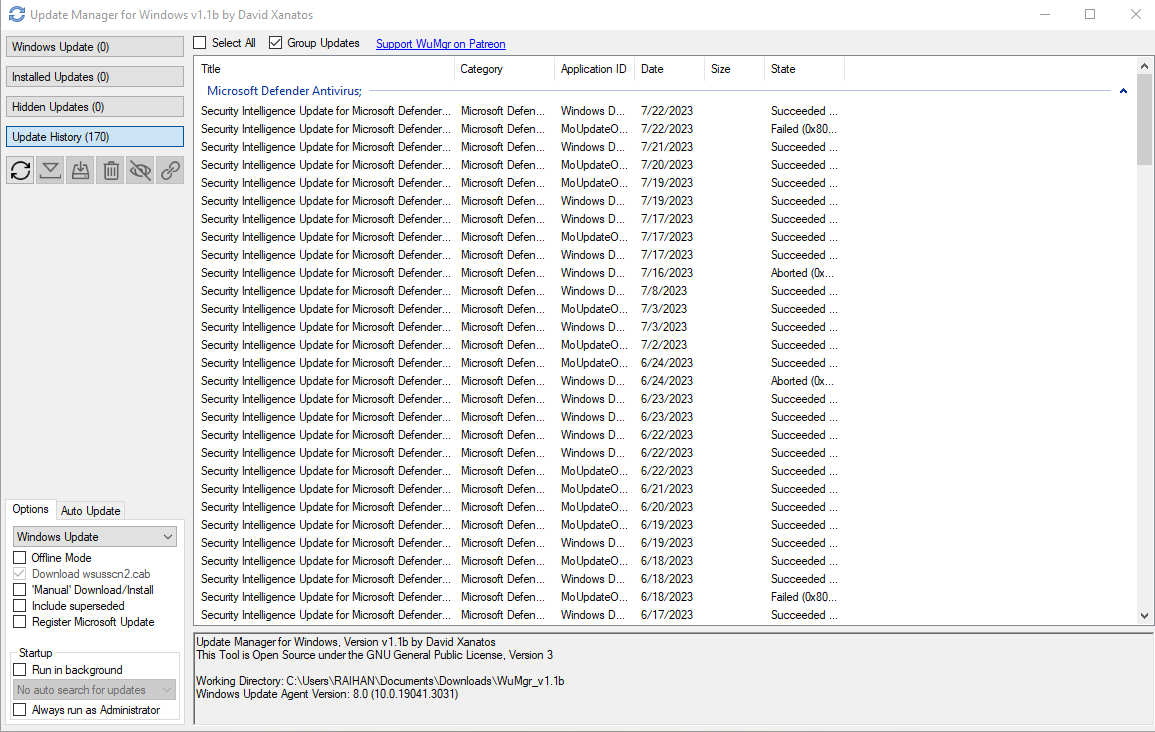Click the Search/refresh updates icon
Image resolution: width=1155 pixels, height=732 pixels.
tap(21, 171)
